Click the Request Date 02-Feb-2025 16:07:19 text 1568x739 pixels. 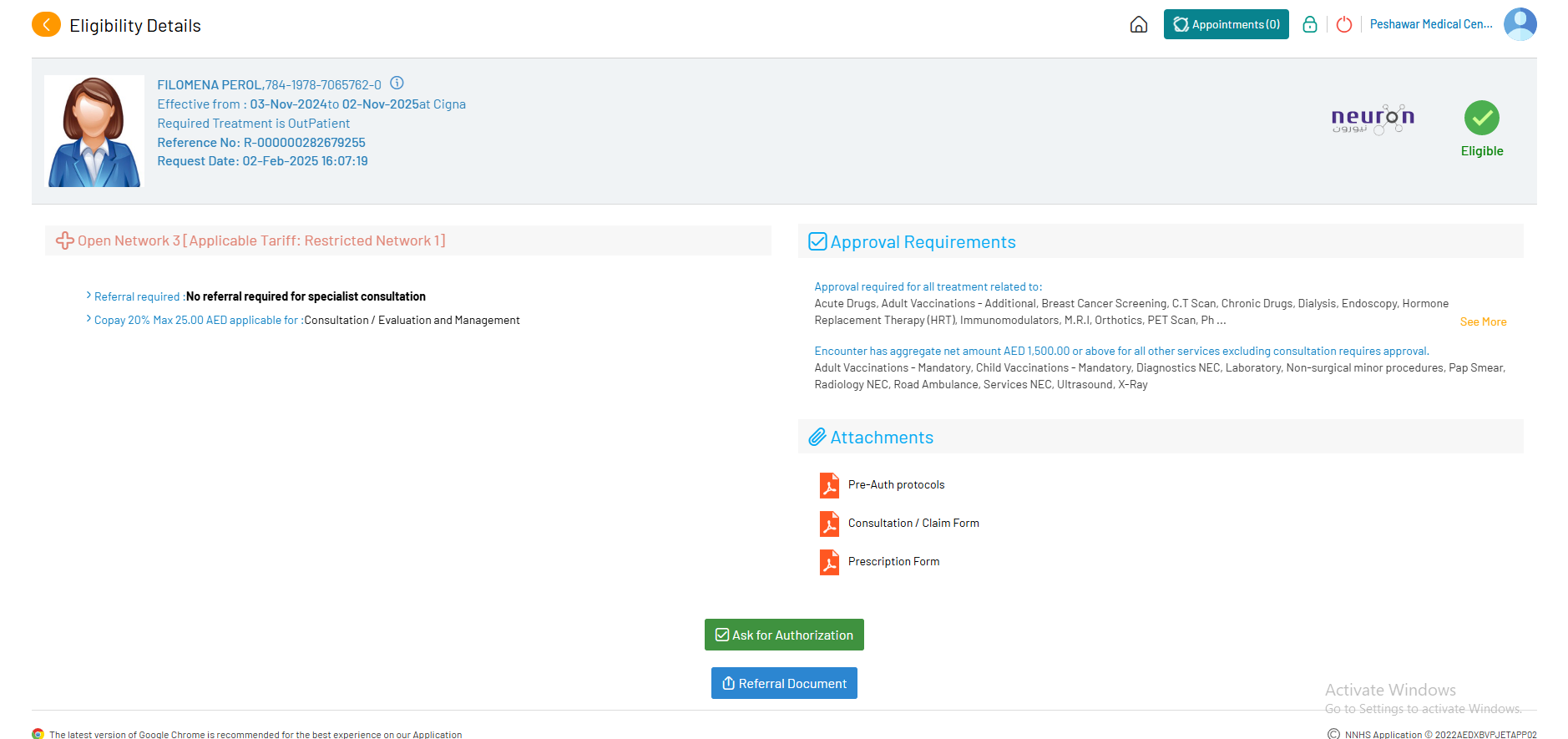[262, 161]
